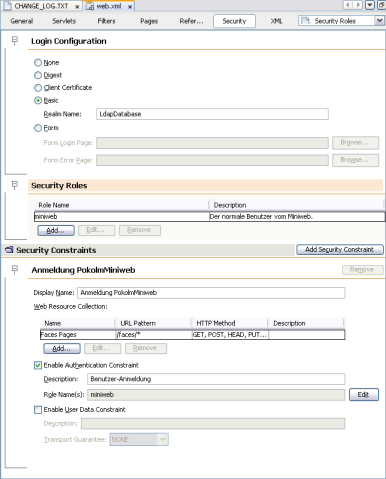The width and height of the screenshot is (386, 479).
Task: Click the Realm Name field
Action: pos(212,114)
